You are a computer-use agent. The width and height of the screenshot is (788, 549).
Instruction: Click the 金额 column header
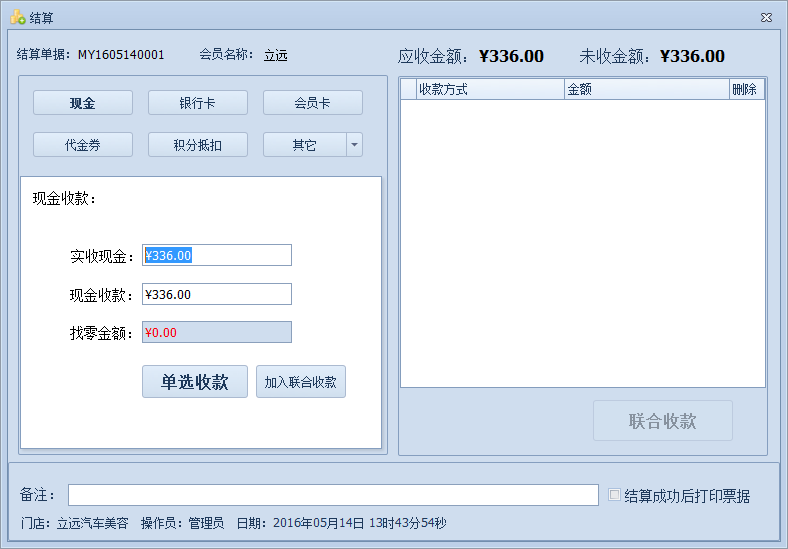click(646, 90)
